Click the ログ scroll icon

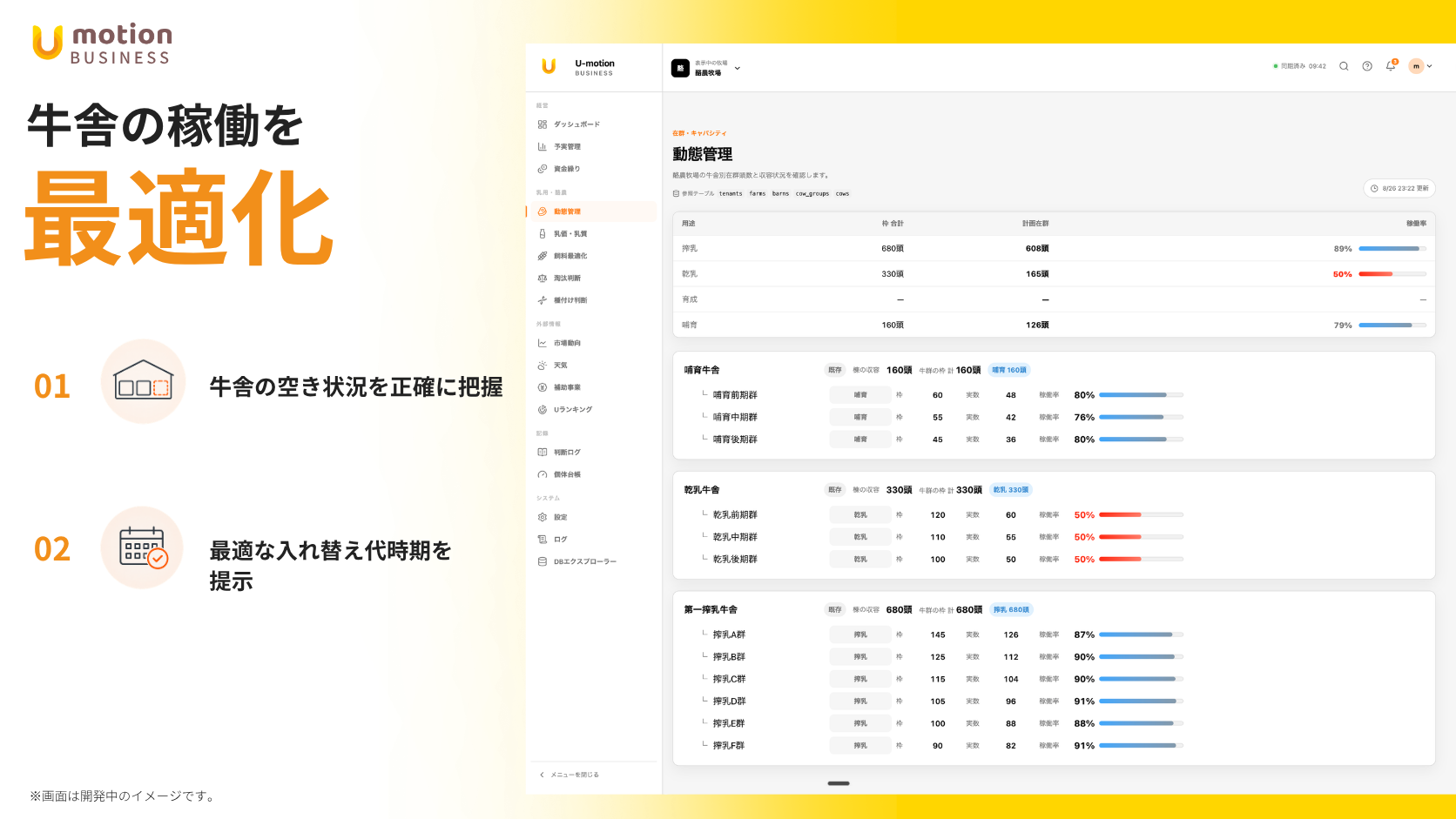(543, 540)
